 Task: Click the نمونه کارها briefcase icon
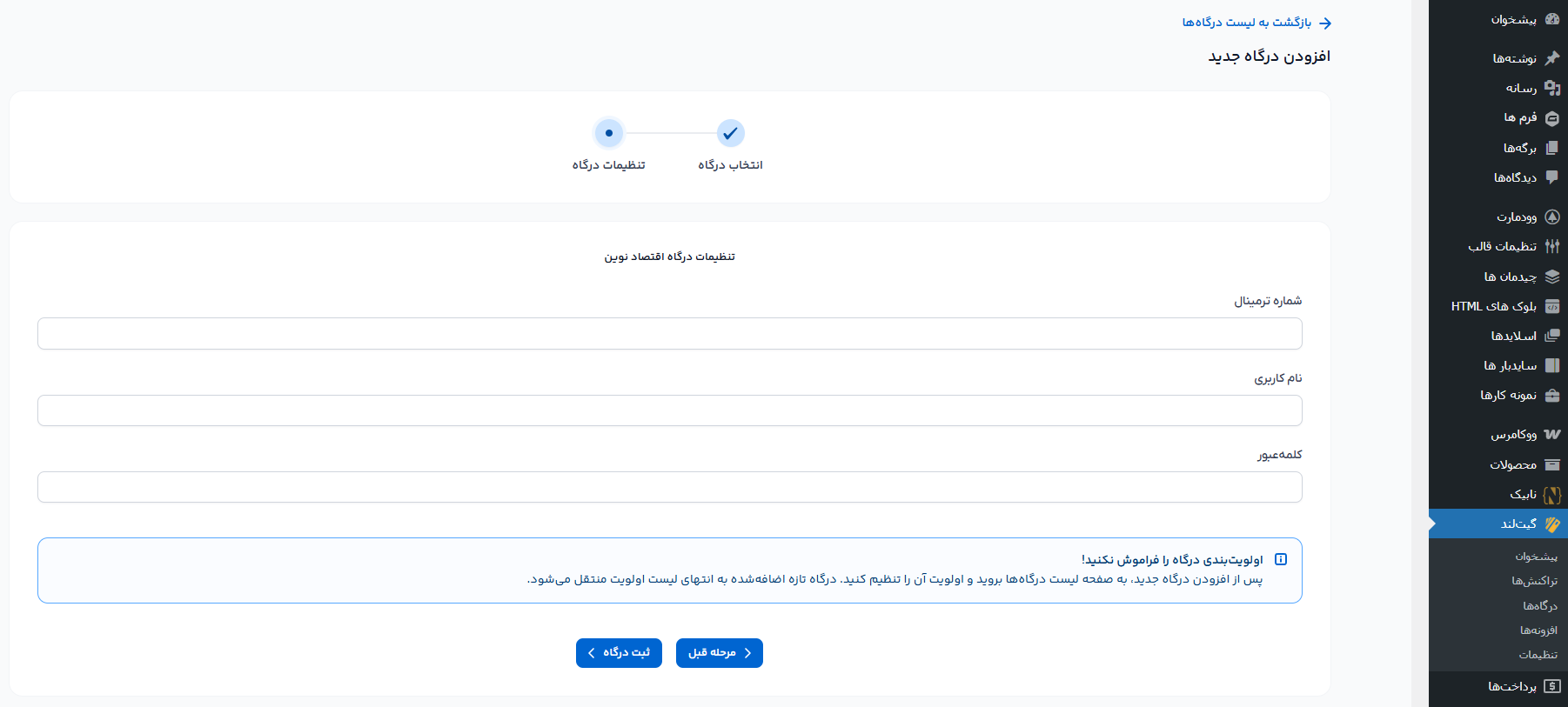click(x=1552, y=396)
